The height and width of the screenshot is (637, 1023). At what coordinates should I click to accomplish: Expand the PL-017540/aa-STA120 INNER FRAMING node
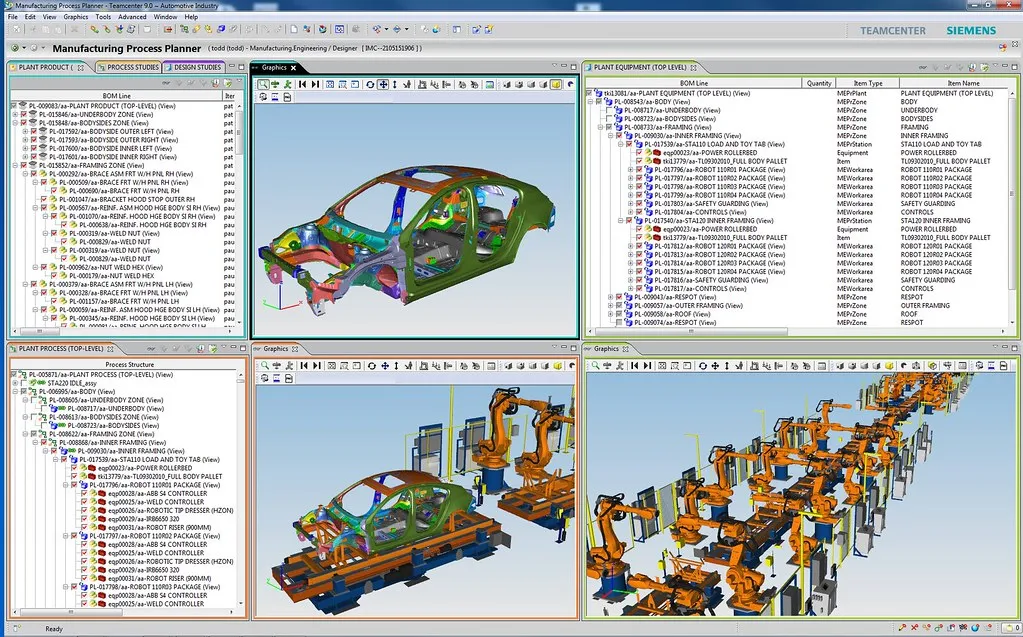coord(621,220)
